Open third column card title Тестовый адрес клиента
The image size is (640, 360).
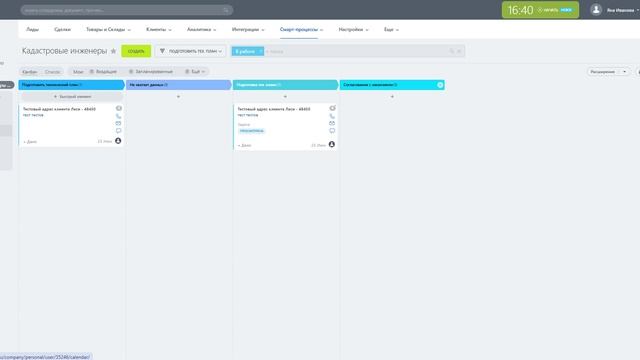(x=273, y=109)
